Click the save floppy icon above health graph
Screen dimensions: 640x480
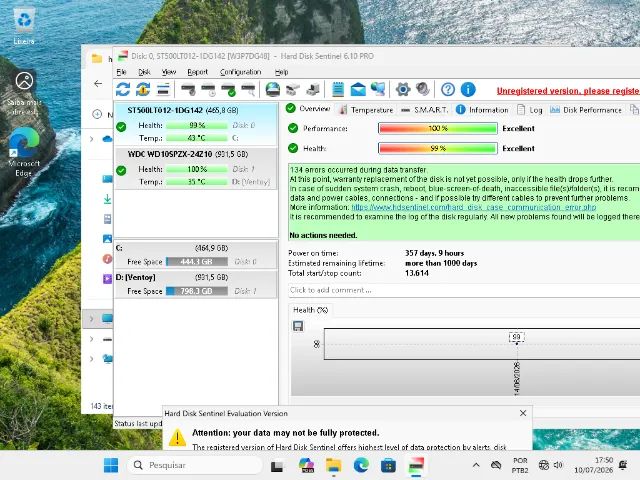[x=298, y=326]
